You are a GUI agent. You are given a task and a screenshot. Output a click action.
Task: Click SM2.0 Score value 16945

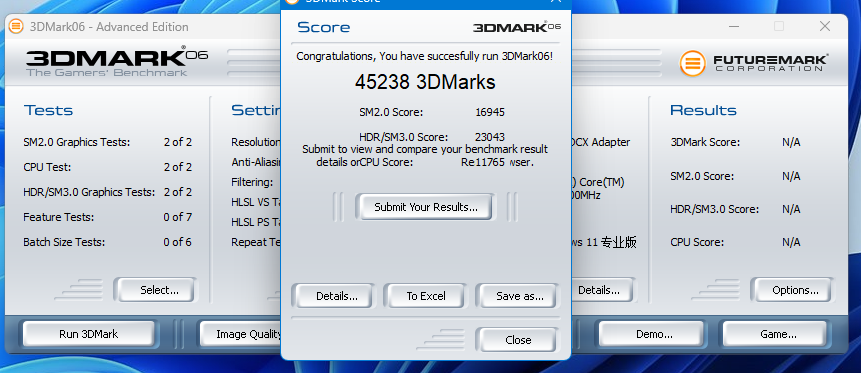(490, 112)
